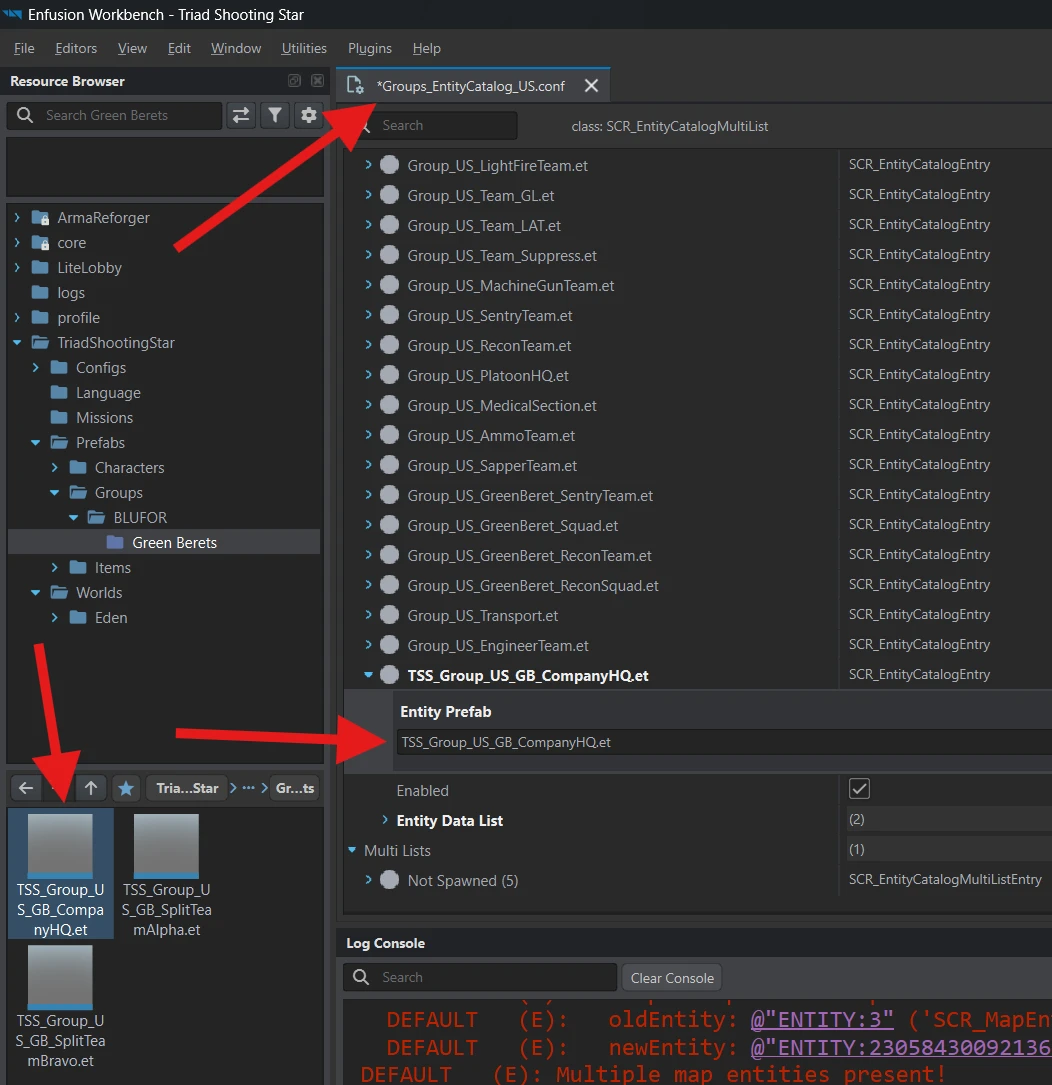Click the document icon on Groups_EntityCatalog_US.conf tab
Viewport: 1052px width, 1085px height.
click(355, 86)
